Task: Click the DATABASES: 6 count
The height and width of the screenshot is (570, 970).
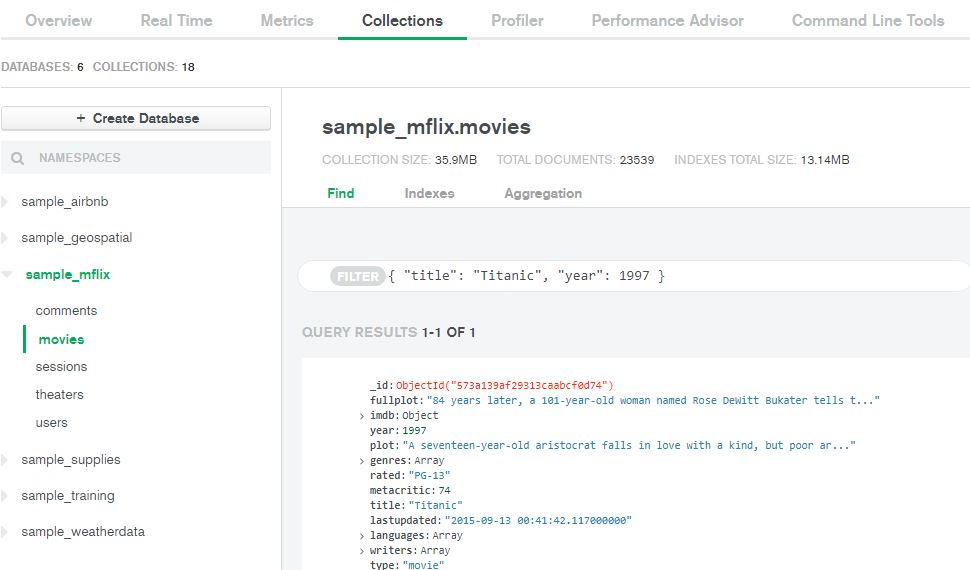Action: click(x=42, y=67)
